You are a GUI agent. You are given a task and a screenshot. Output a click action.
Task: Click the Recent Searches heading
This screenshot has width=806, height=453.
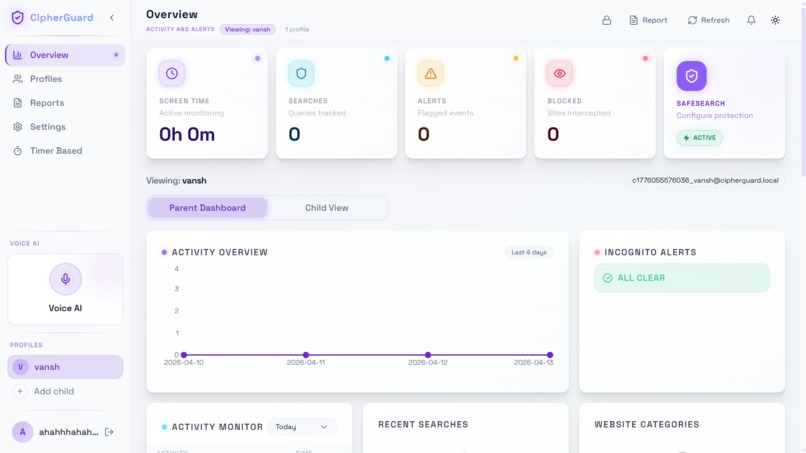click(x=423, y=424)
